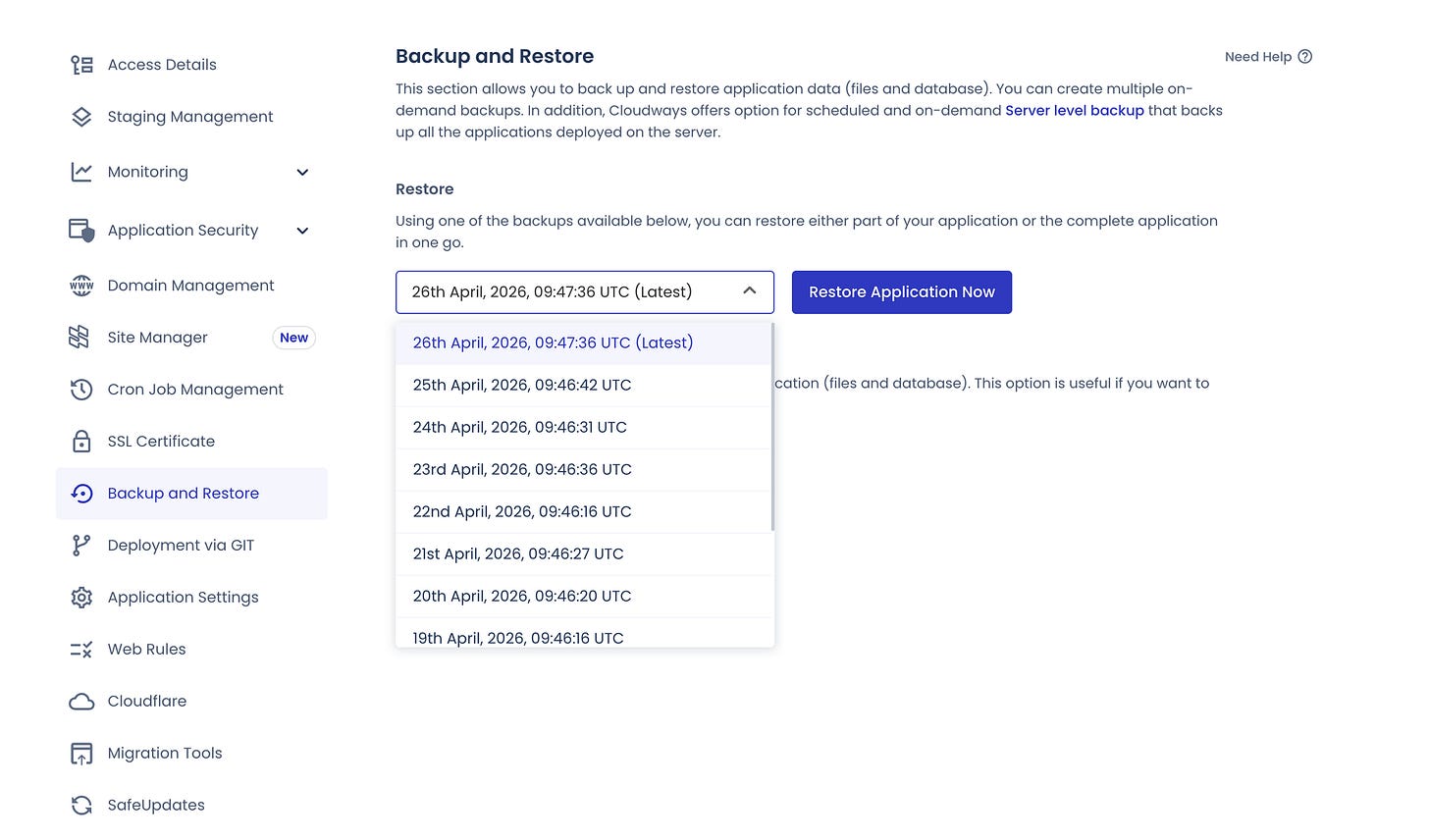Click the Site Manager icon

pos(79,338)
